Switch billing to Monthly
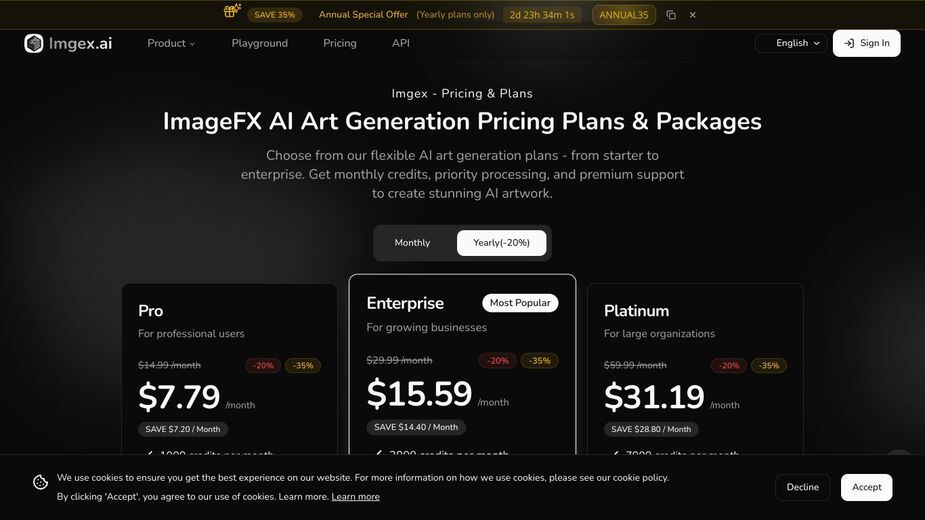Viewport: 925px width, 520px height. point(412,243)
